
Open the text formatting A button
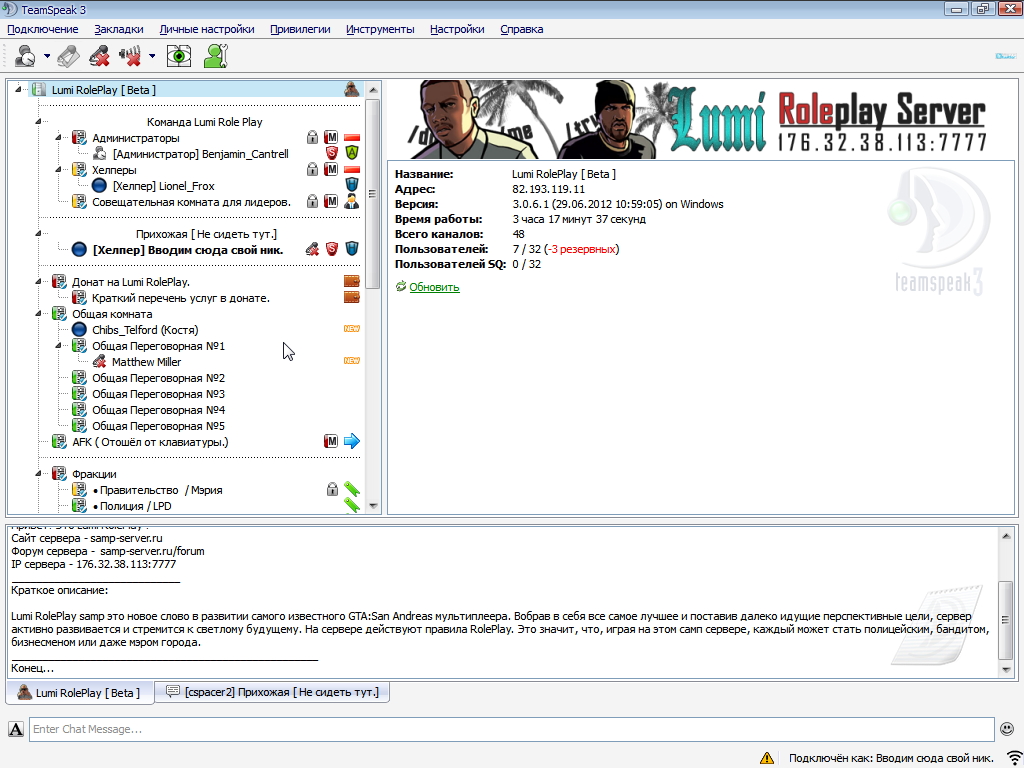16,729
